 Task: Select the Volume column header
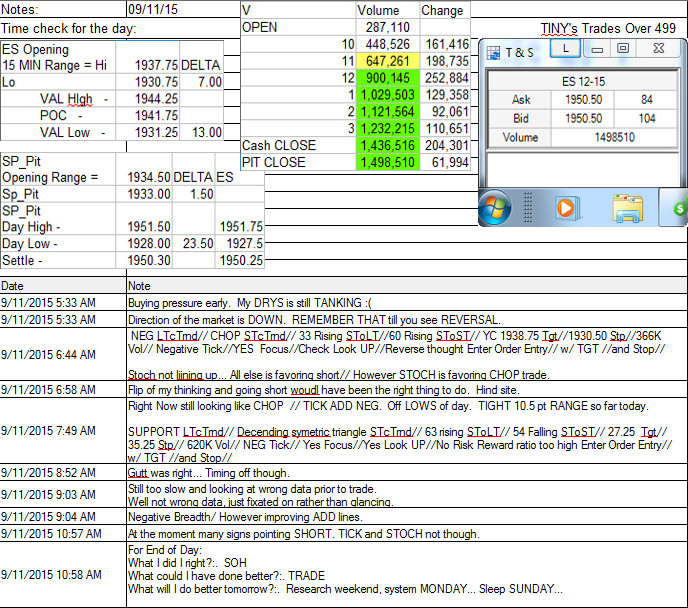tap(387, 11)
